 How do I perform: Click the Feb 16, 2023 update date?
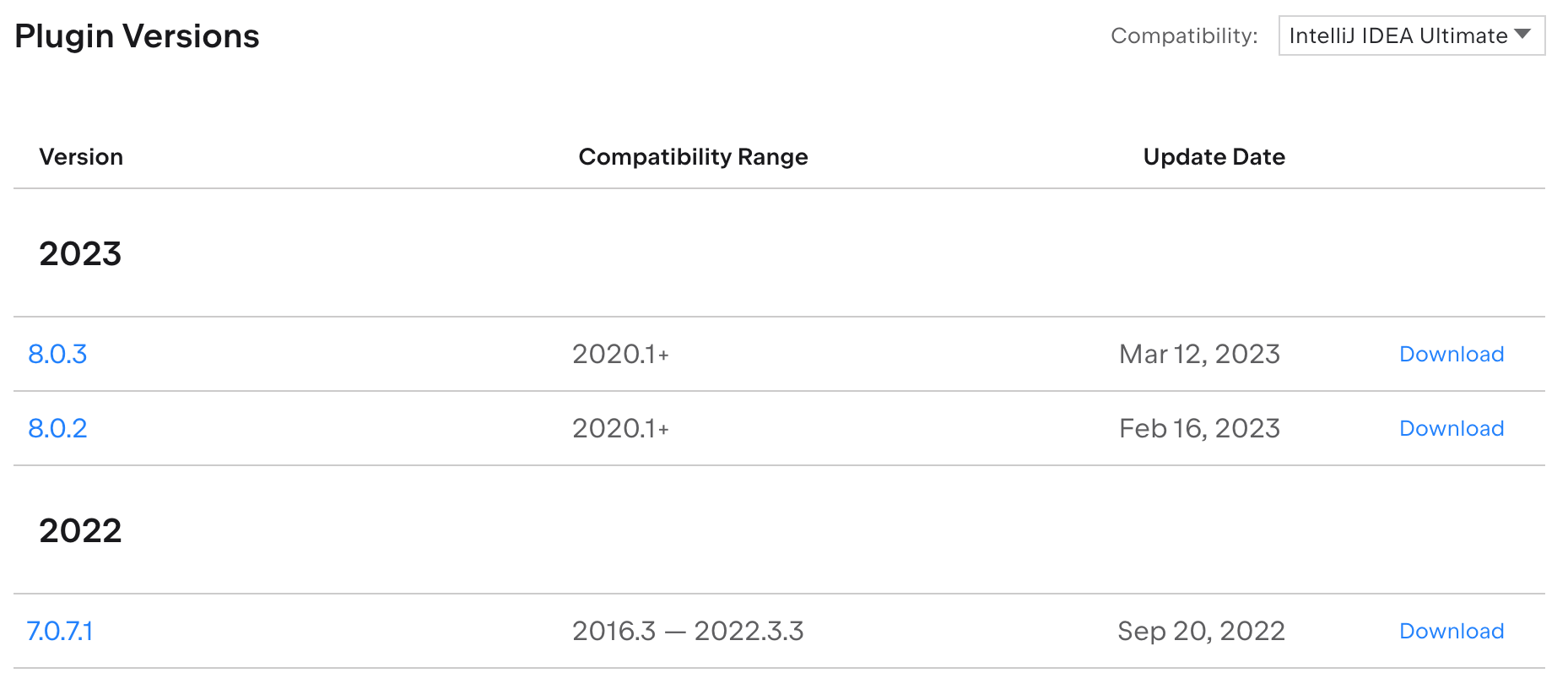pyautogui.click(x=1199, y=428)
